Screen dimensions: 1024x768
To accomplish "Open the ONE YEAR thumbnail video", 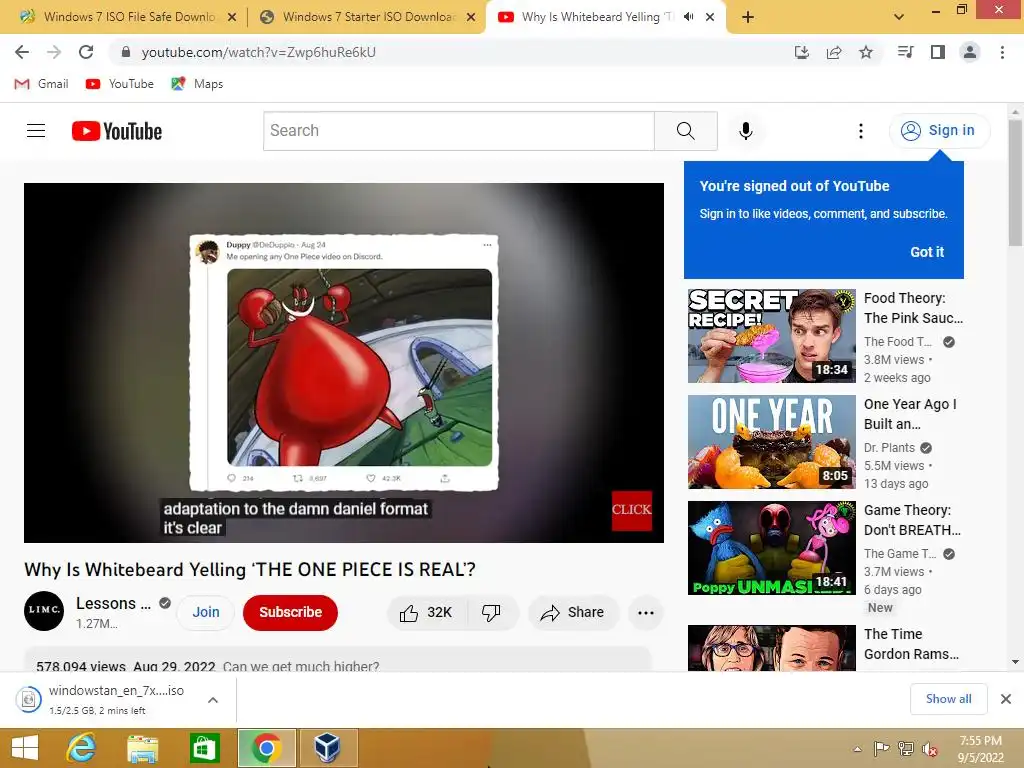I will [771, 442].
